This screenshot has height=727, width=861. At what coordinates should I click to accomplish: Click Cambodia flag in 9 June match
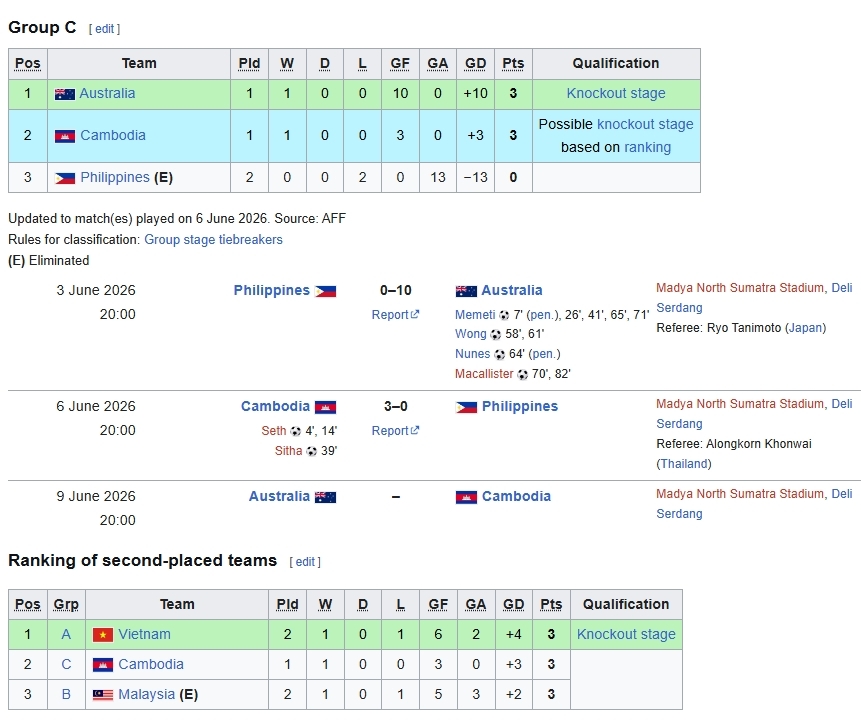pos(466,497)
